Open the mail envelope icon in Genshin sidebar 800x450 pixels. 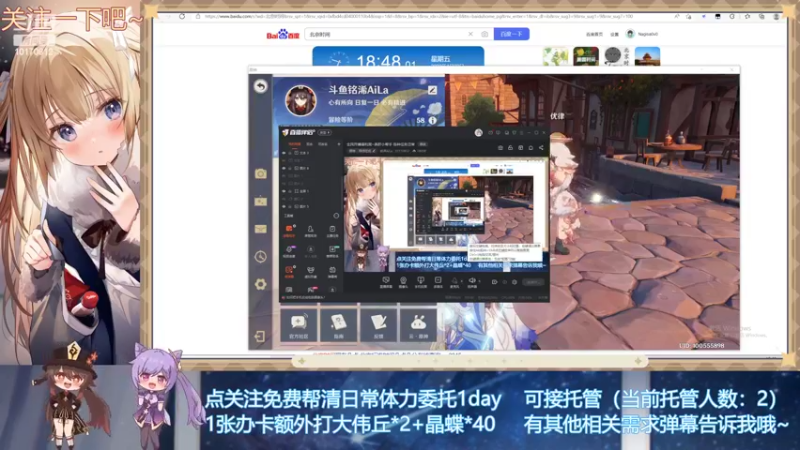(x=261, y=229)
